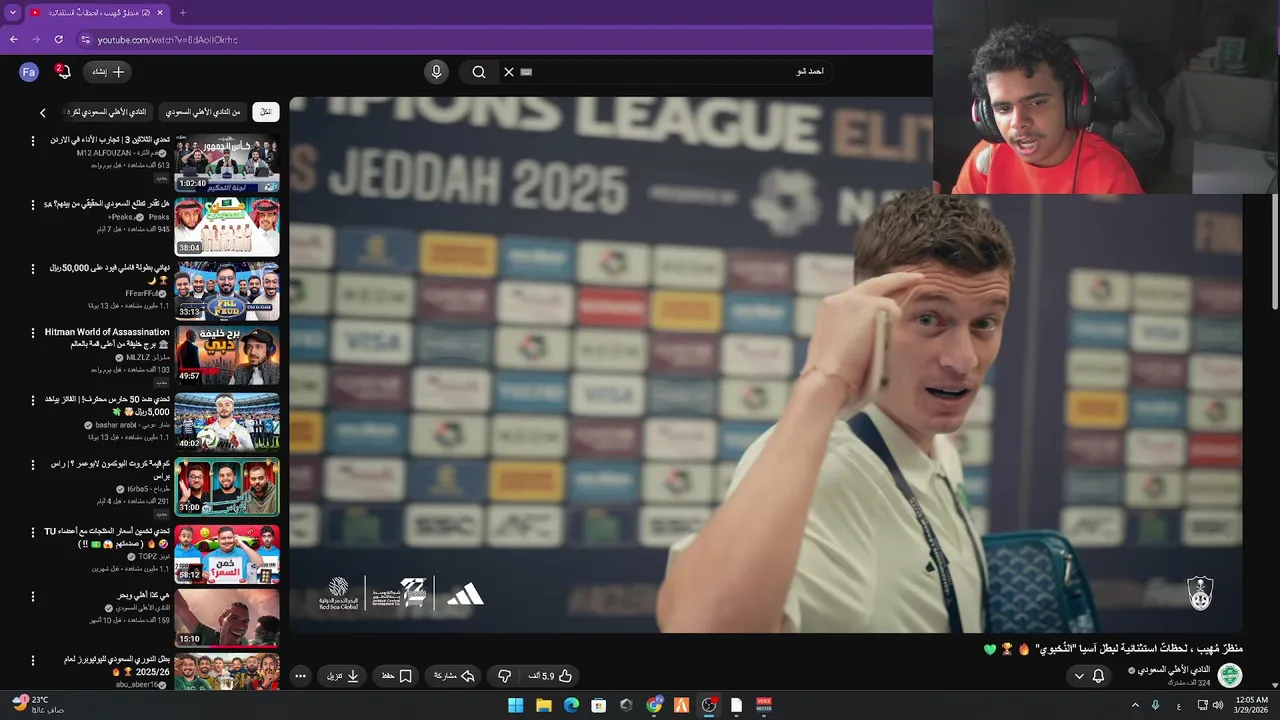Image resolution: width=1280 pixels, height=720 pixels.
Task: Click the browser forward arrow
Action: [36, 40]
